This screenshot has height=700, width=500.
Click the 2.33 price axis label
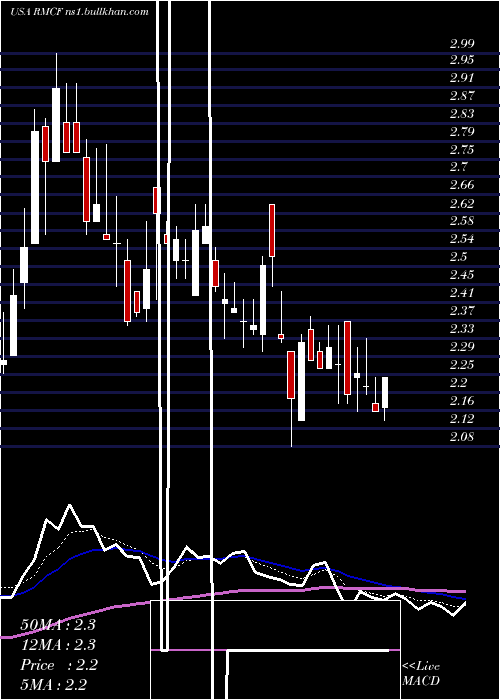tap(462, 329)
